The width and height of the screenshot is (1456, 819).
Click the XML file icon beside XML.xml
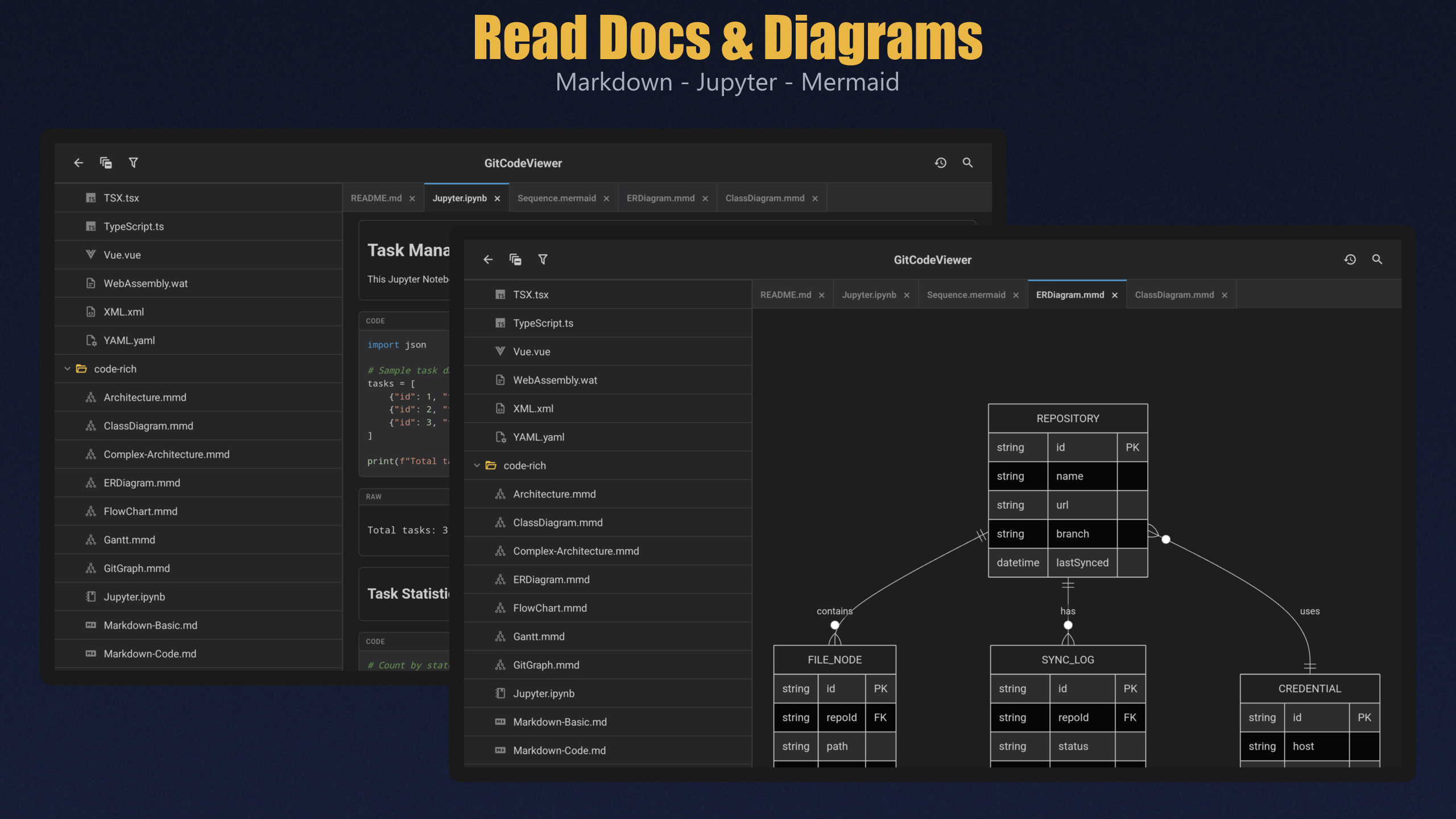click(x=499, y=408)
